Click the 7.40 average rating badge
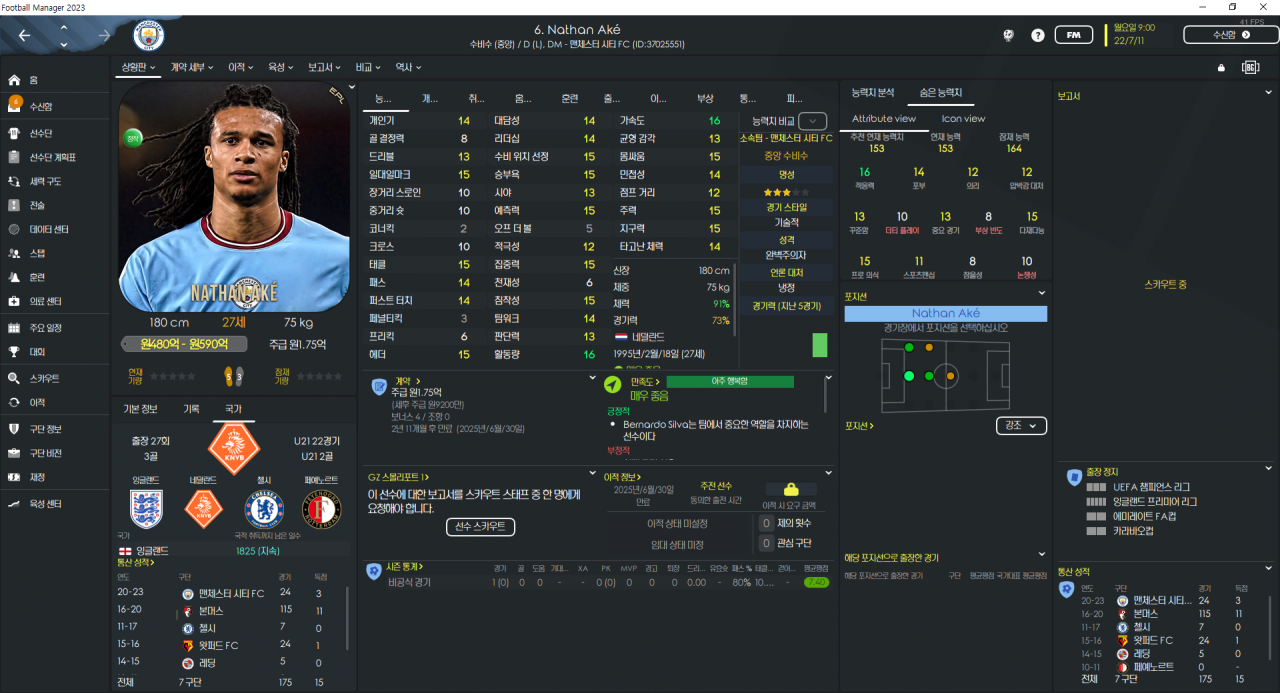The width and height of the screenshot is (1280, 693). [x=817, y=582]
